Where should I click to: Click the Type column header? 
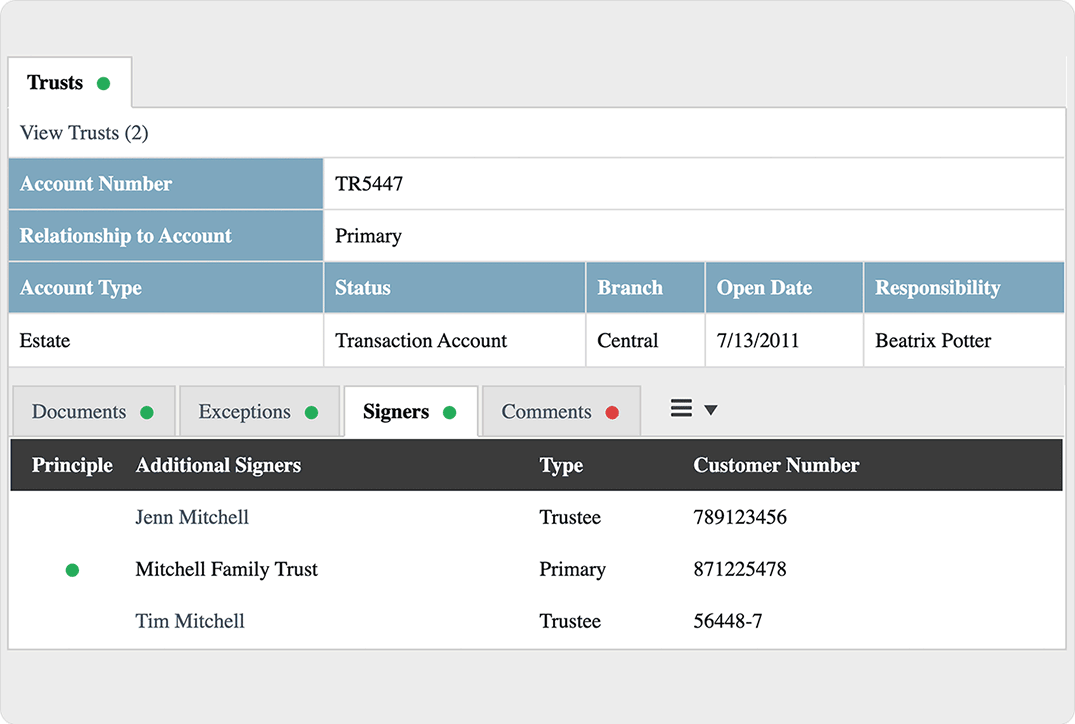tap(561, 465)
